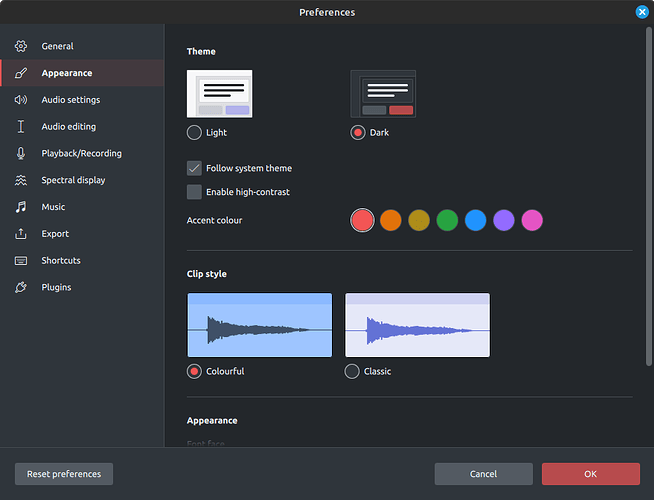Select the Dark theme radio button
Viewport: 654px width, 500px height.
pyautogui.click(x=357, y=133)
